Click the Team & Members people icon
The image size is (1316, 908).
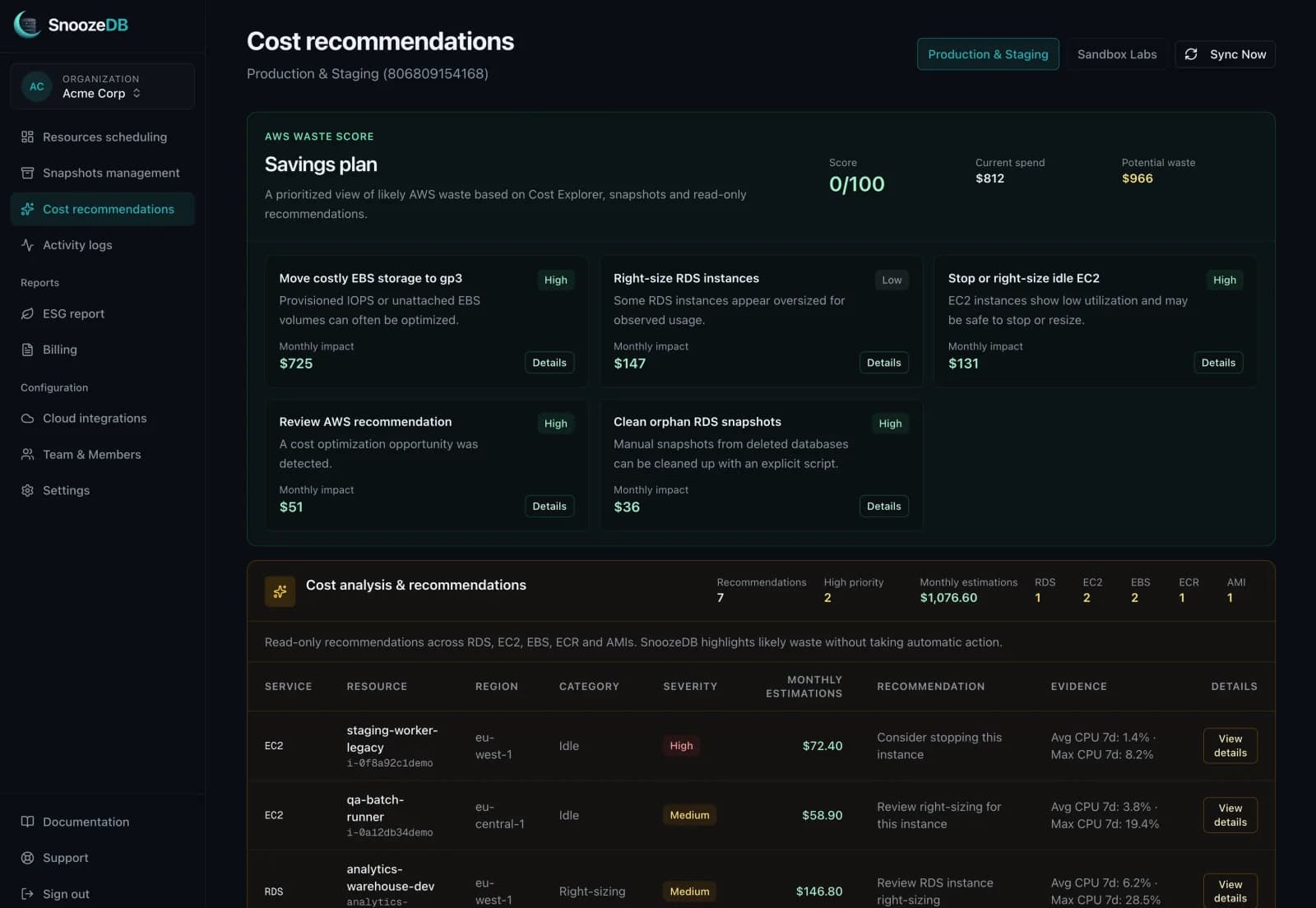[27, 454]
